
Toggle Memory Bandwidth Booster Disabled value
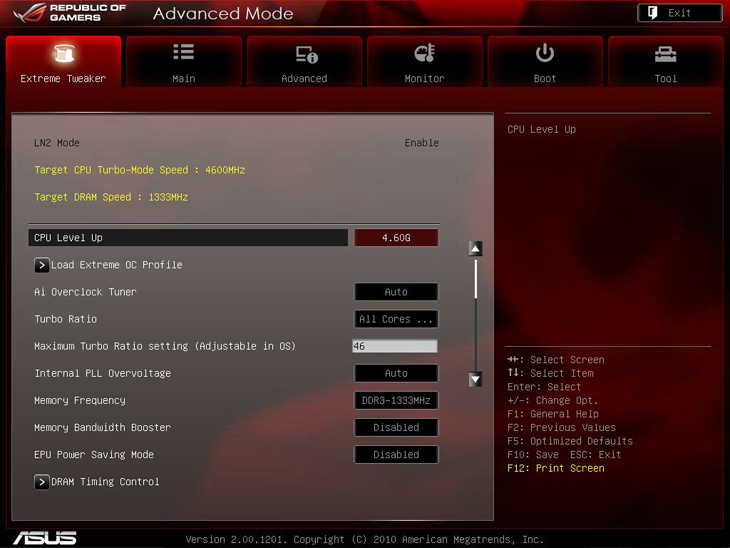(x=396, y=428)
